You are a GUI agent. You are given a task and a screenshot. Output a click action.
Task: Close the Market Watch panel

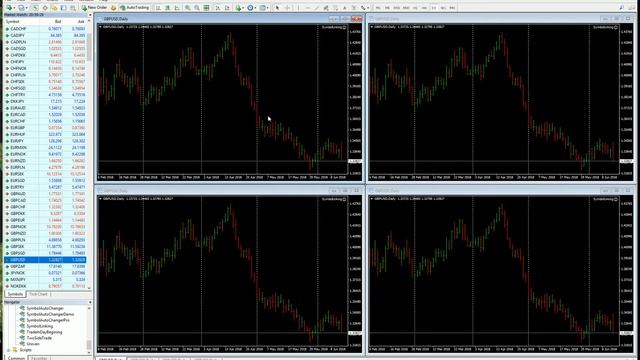coord(90,15)
